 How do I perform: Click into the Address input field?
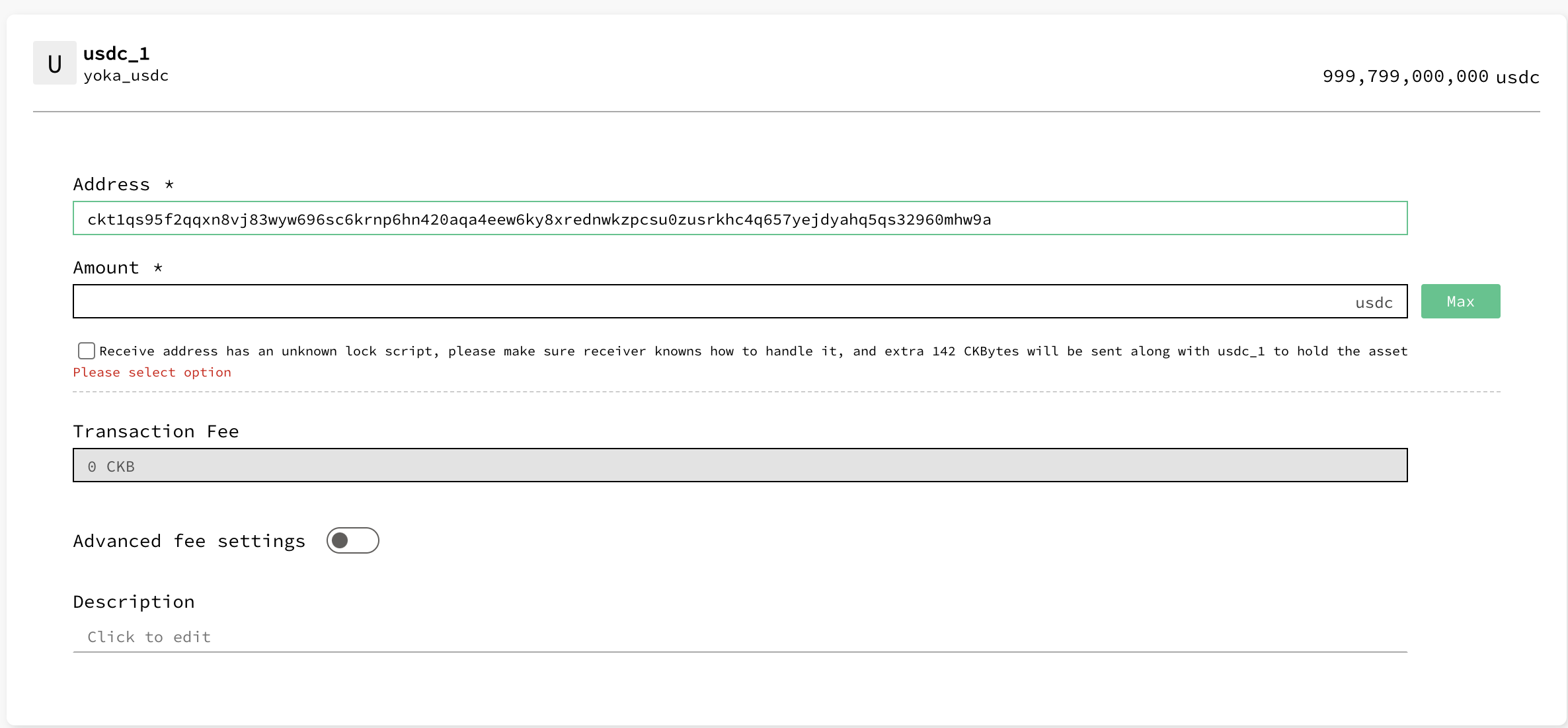pyautogui.click(x=739, y=219)
